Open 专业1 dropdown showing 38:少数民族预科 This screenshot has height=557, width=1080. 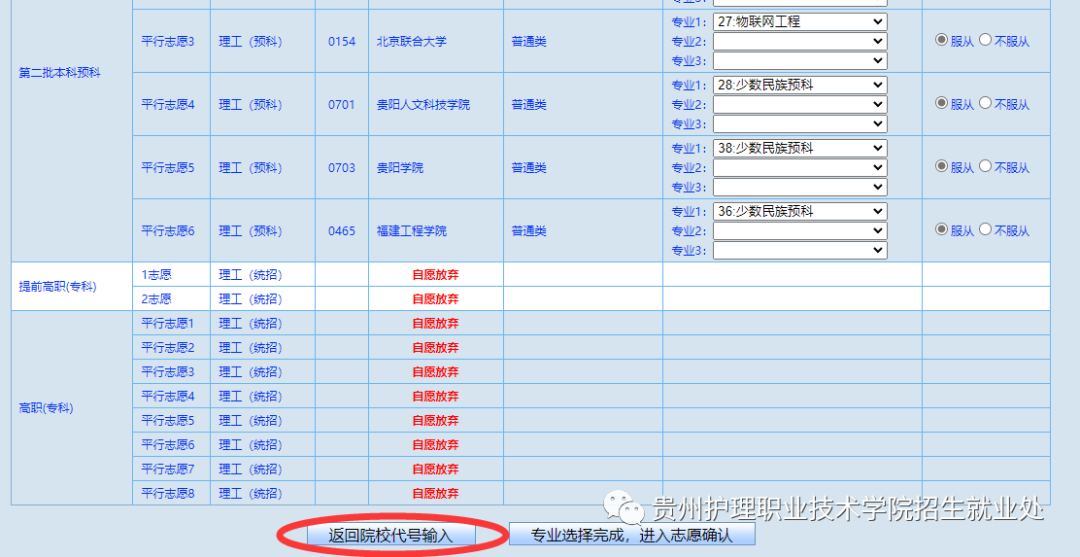[x=799, y=148]
